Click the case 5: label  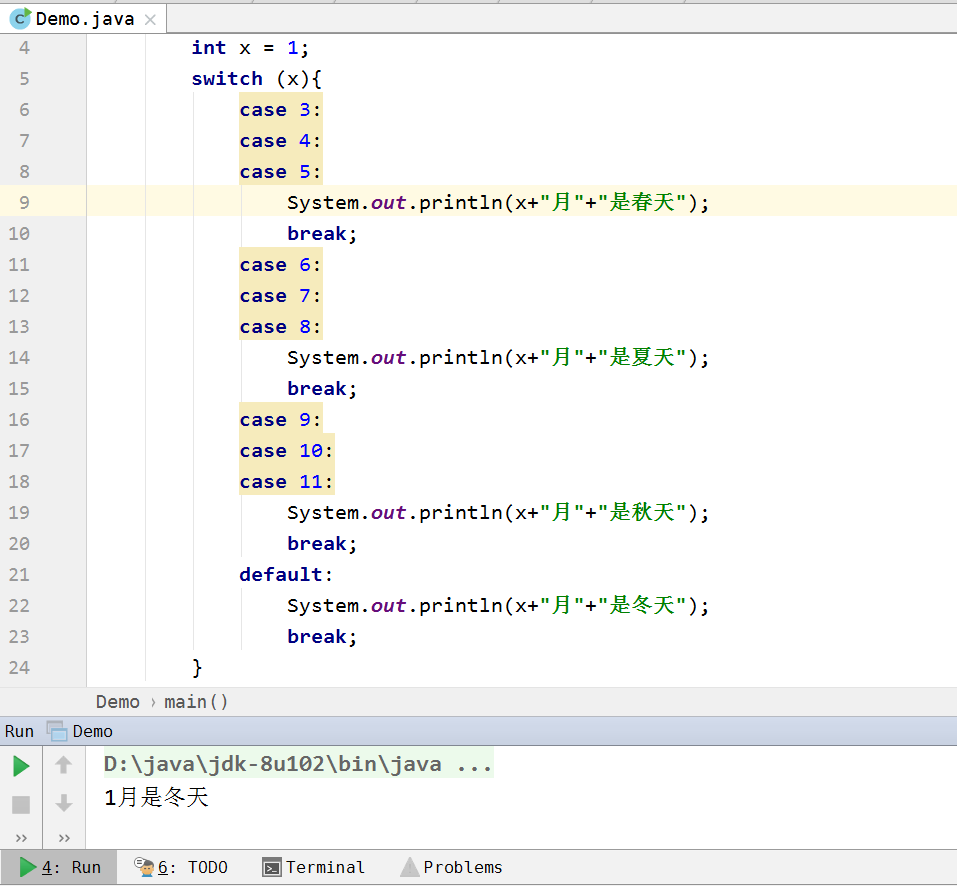tap(280, 172)
